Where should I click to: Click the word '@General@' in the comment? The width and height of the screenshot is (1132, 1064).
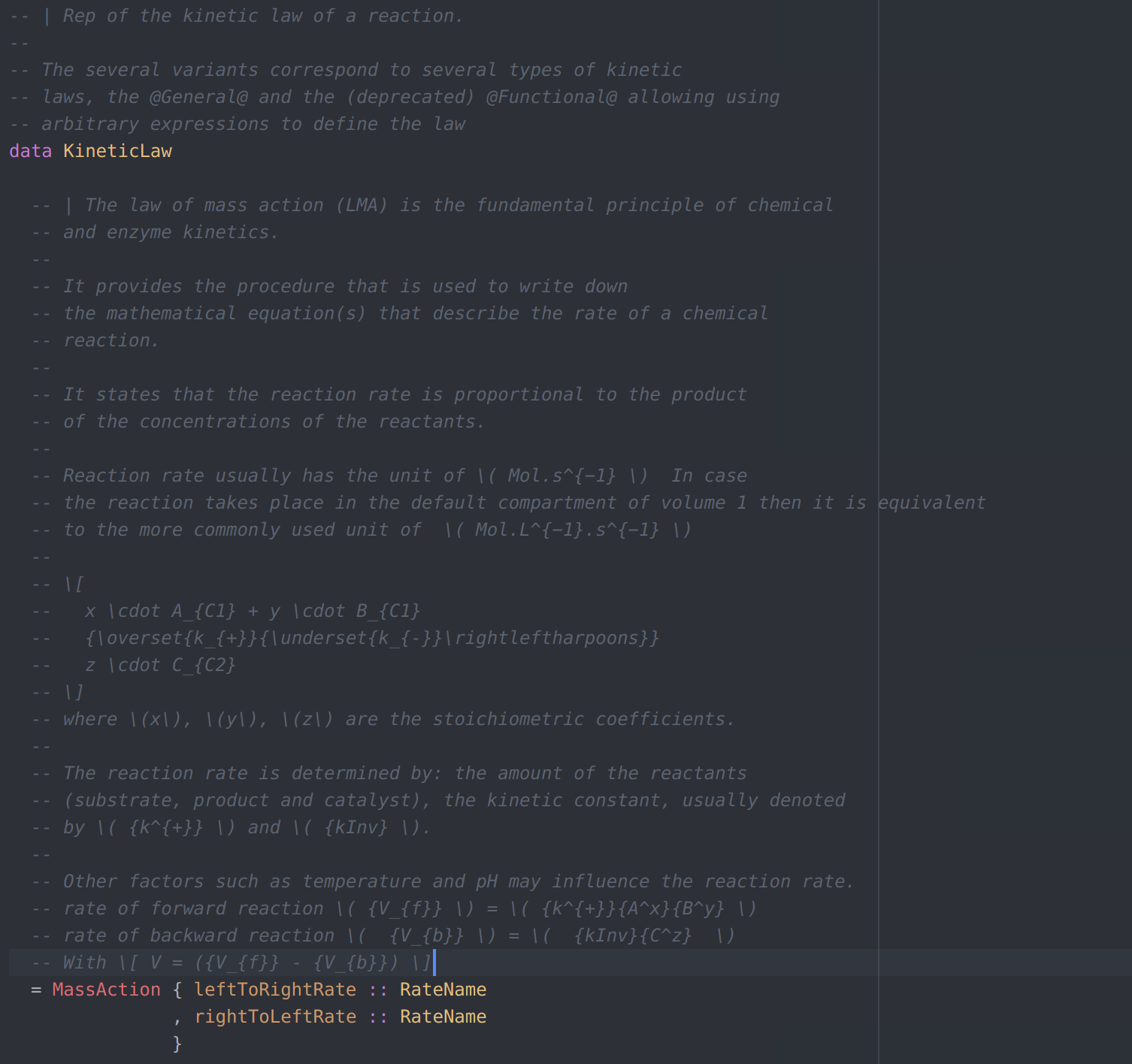(x=198, y=97)
